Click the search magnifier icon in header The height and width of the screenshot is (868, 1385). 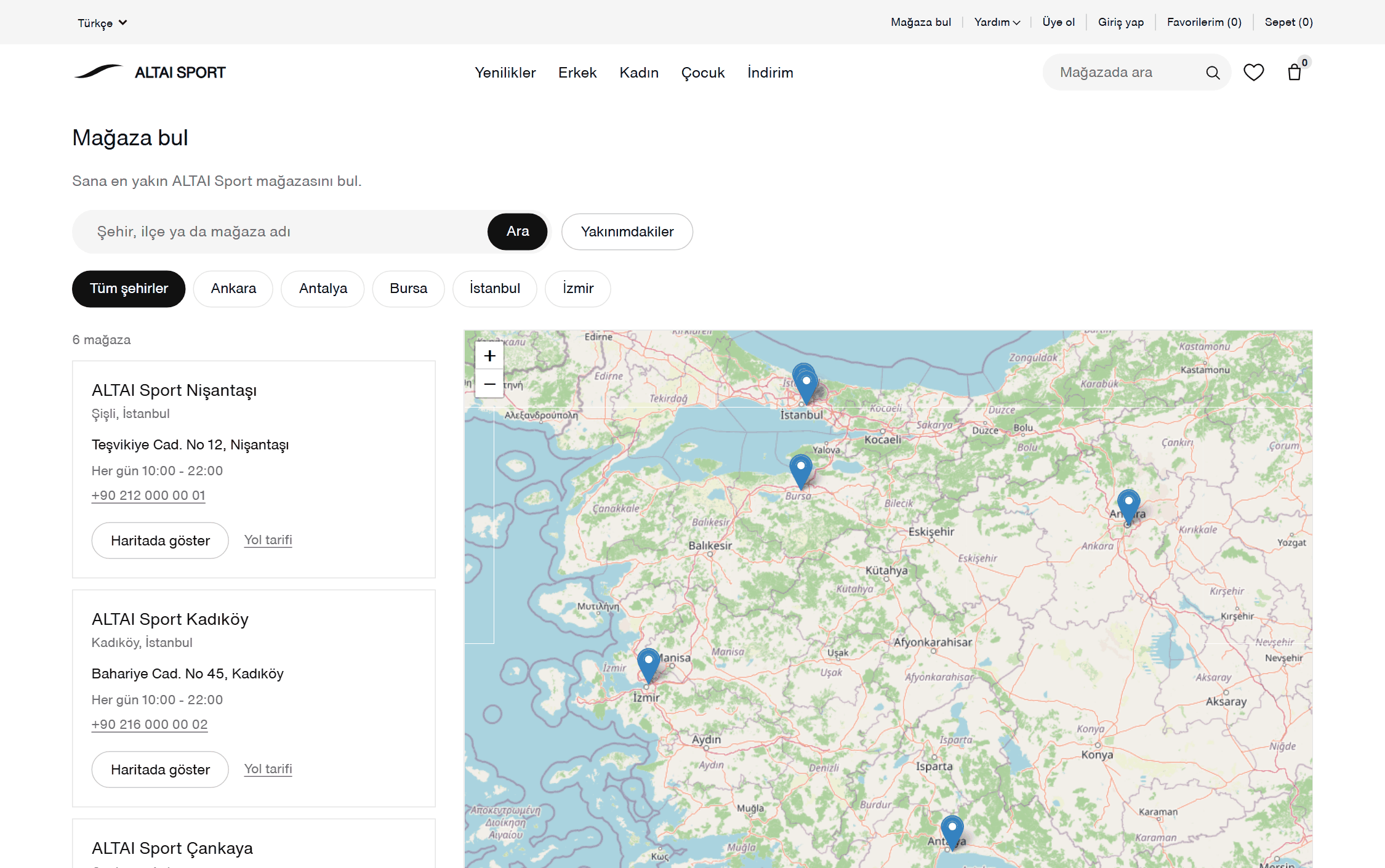coord(1213,73)
